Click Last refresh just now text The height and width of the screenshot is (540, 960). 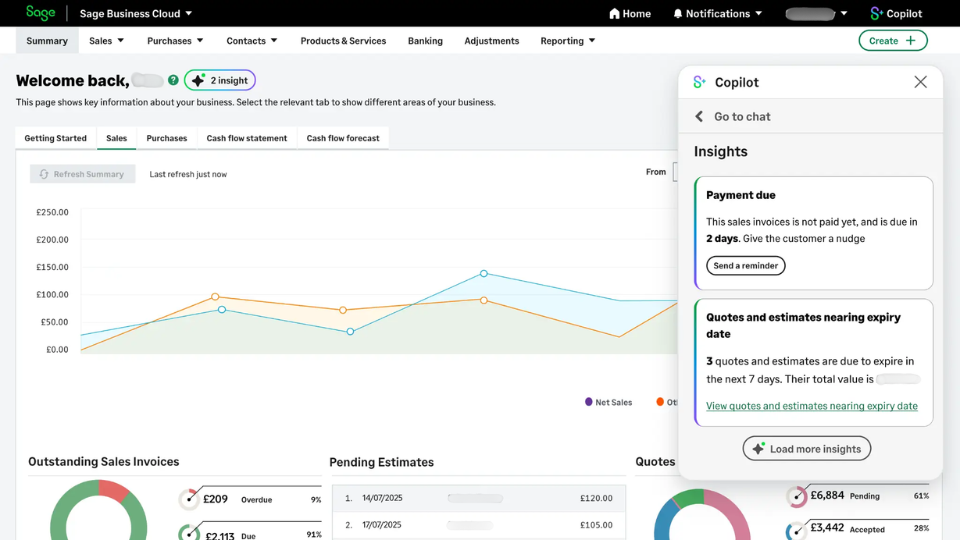(188, 174)
